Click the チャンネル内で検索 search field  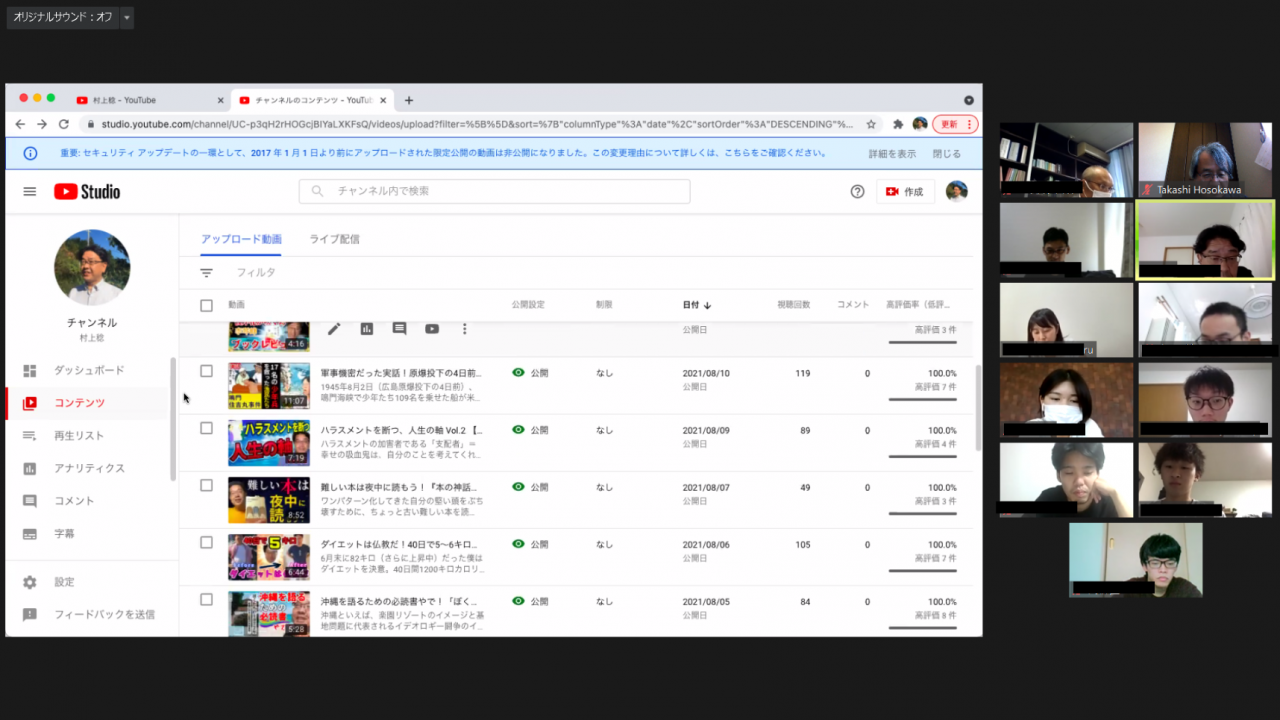495,191
